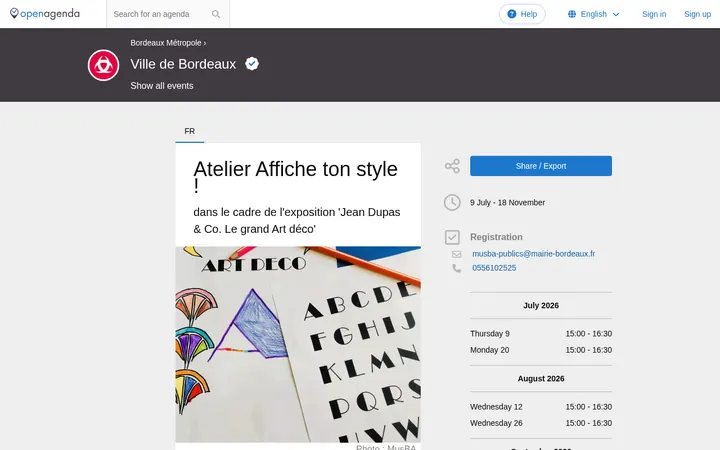This screenshot has width=720, height=450.
Task: Click the clock icon near event dates
Action: click(452, 202)
